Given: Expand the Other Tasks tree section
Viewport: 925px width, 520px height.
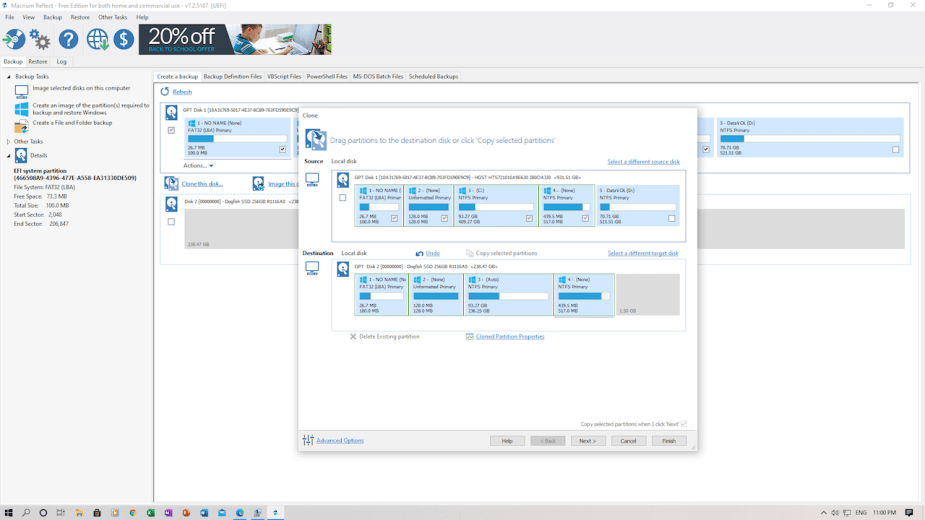Looking at the screenshot, I should pyautogui.click(x=9, y=142).
